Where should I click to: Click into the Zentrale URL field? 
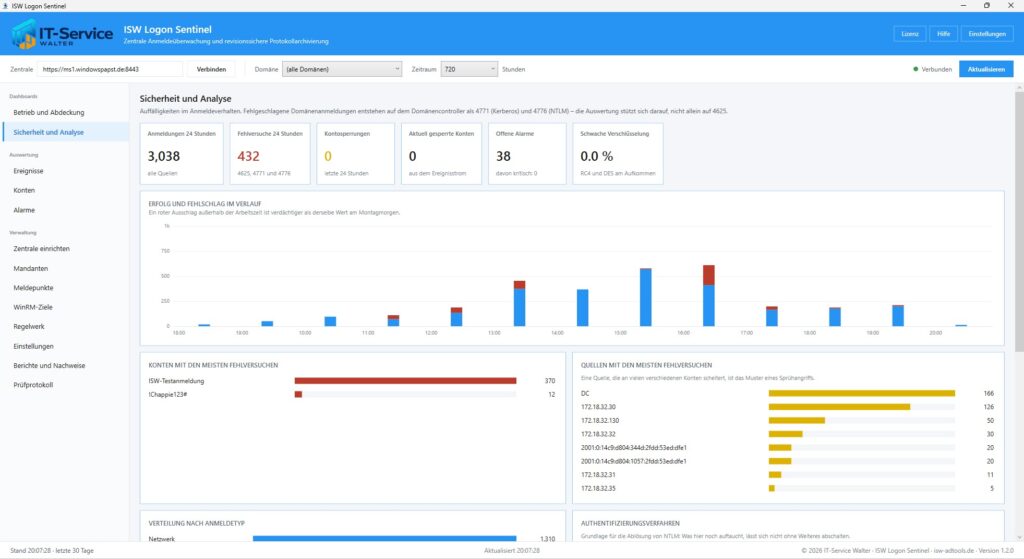coord(110,69)
